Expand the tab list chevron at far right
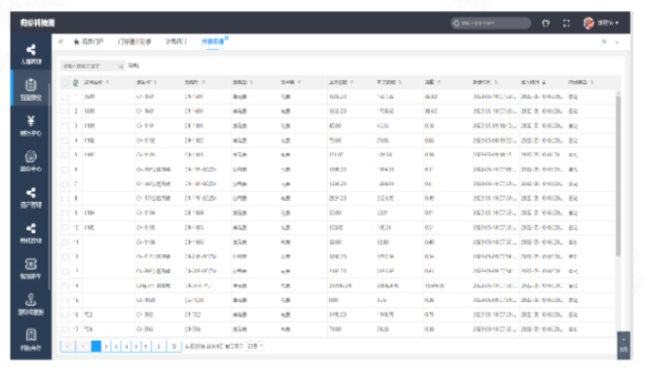Screen dimensions: 645x372 617,42
